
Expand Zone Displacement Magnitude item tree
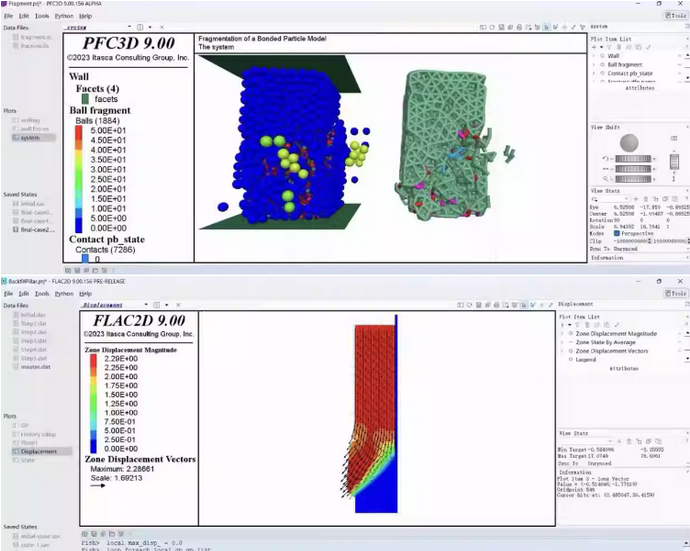562,334
